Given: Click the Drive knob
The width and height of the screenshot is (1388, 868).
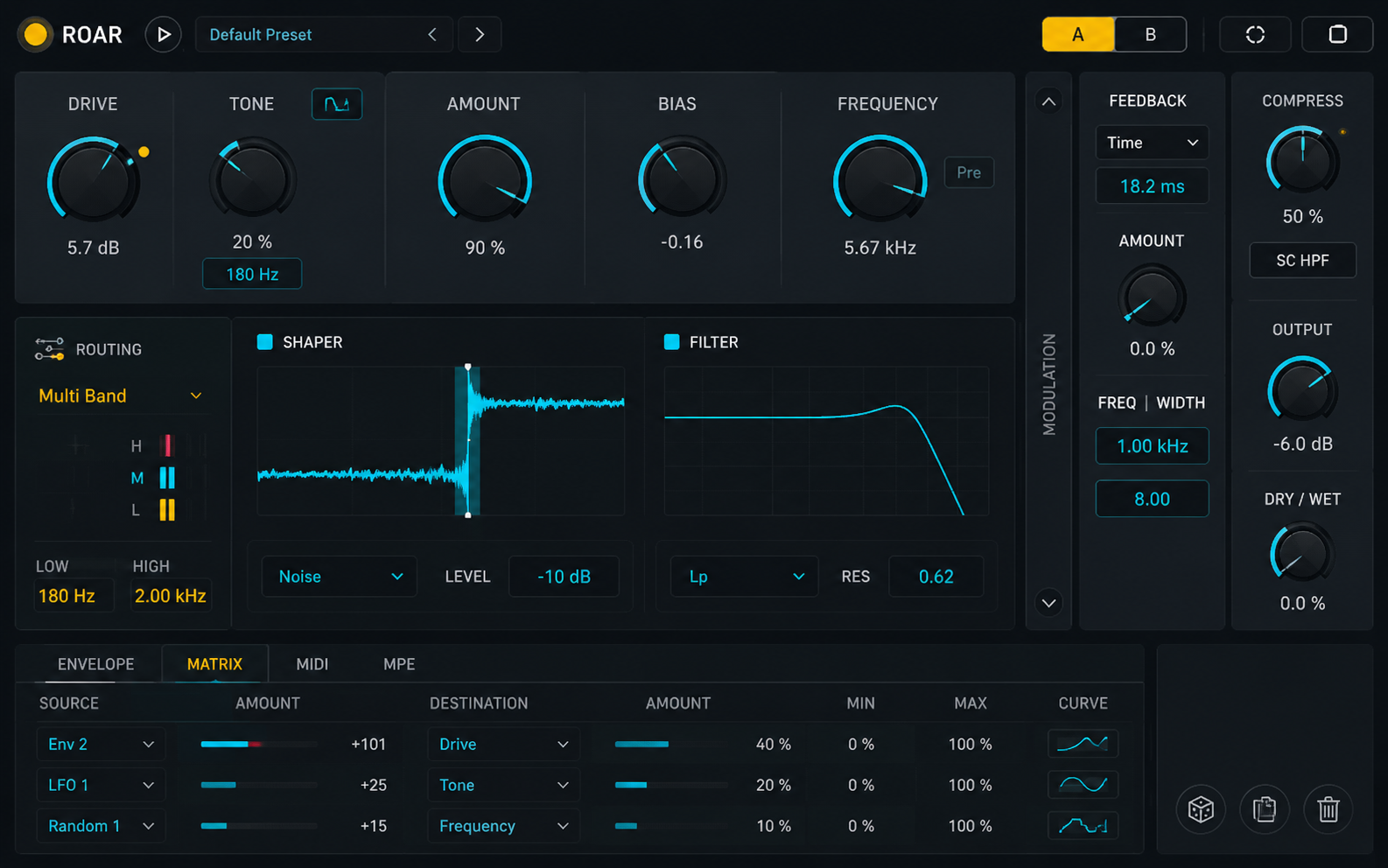Looking at the screenshot, I should [93, 179].
